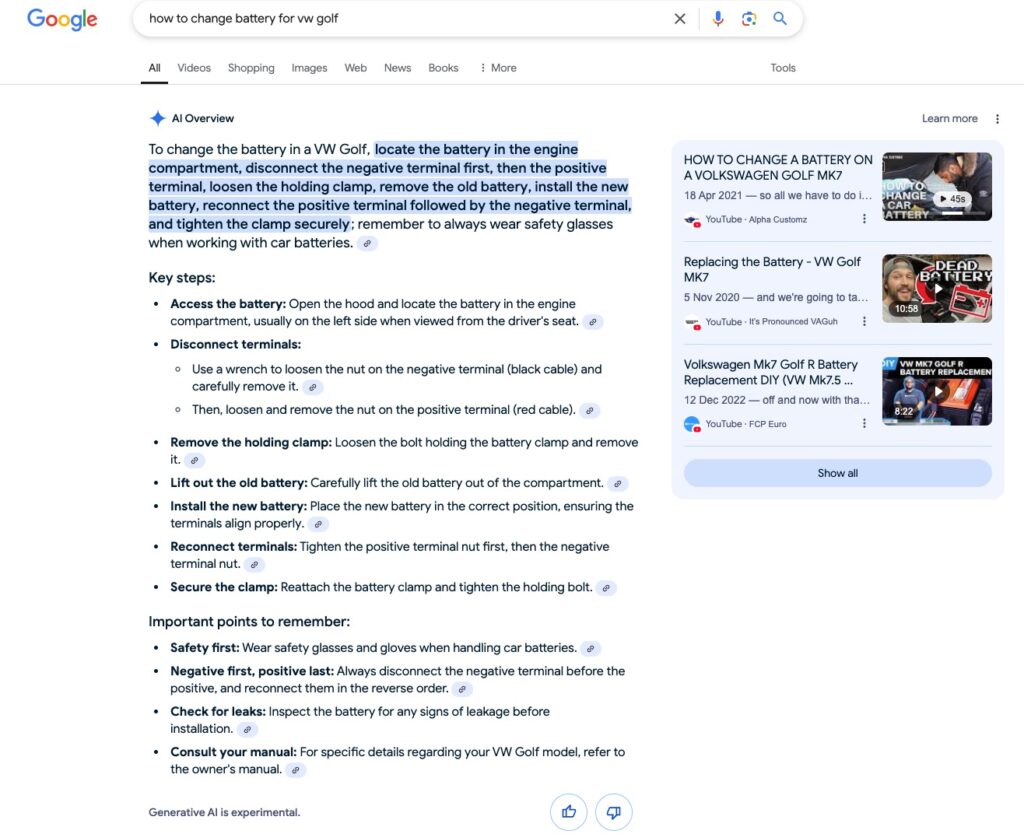Click the Google logo
This screenshot has height=834, width=1024.
click(x=62, y=19)
